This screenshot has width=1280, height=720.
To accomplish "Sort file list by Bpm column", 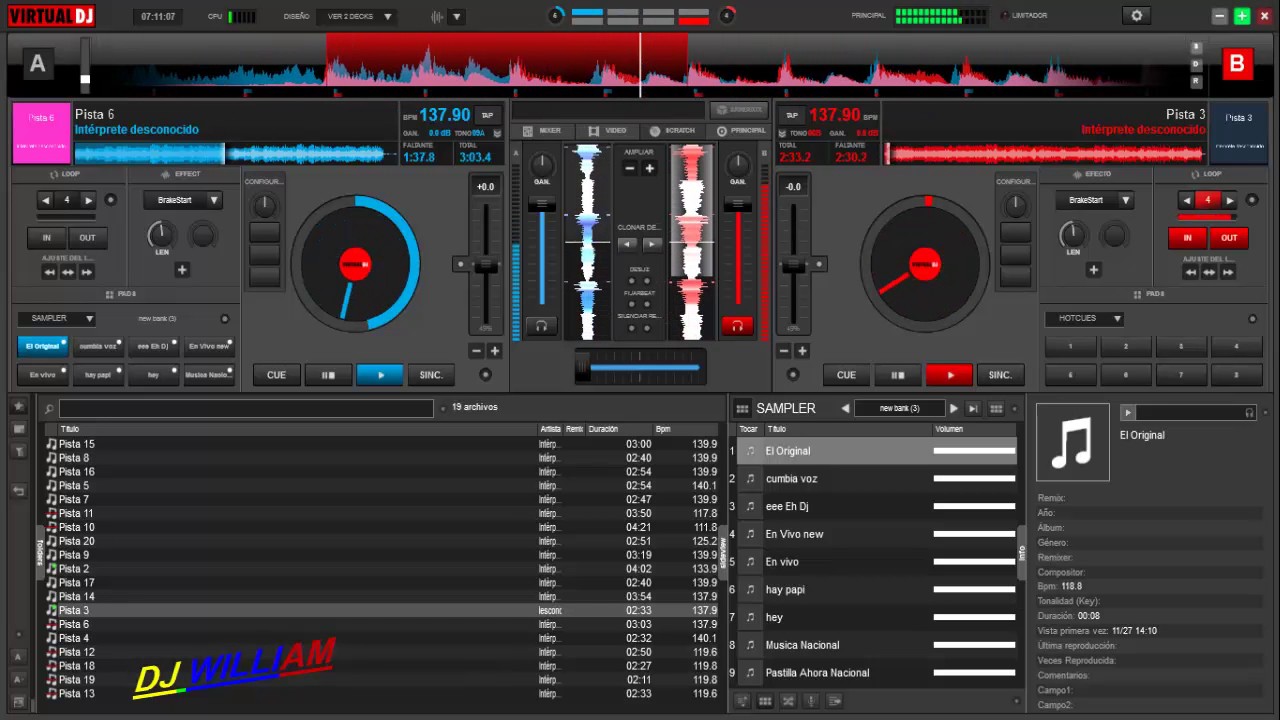I will point(664,429).
